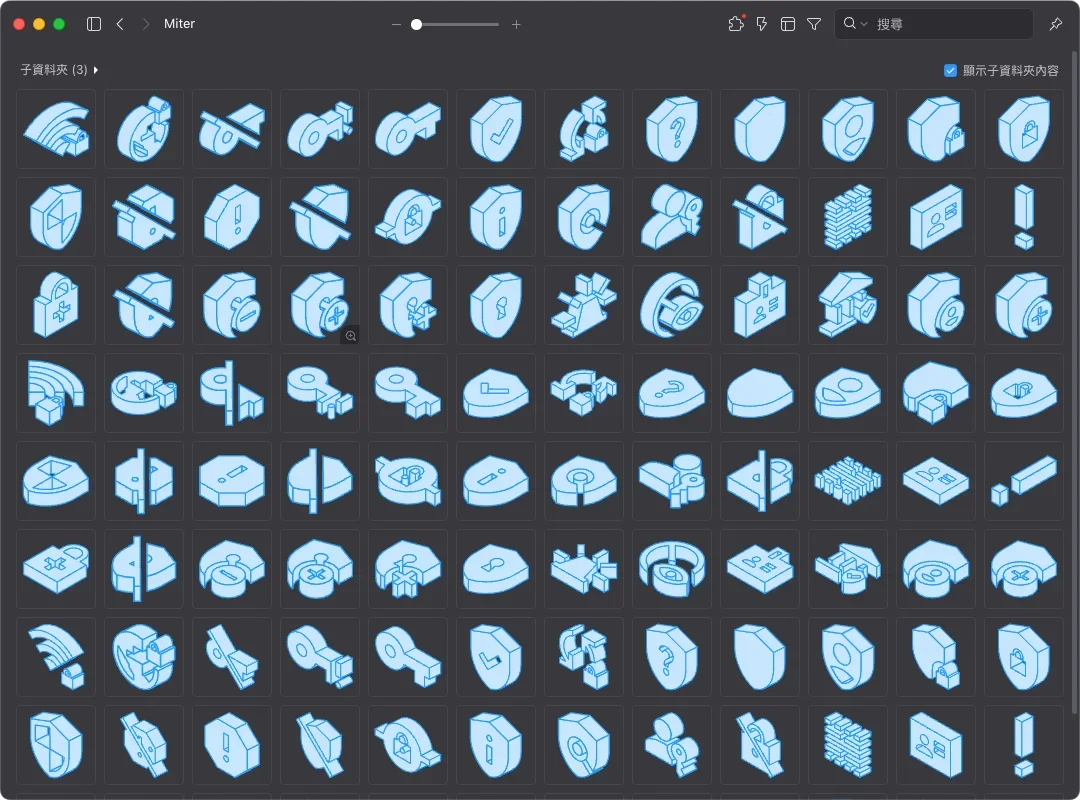The width and height of the screenshot is (1080, 800).
Task: Open the layout view options
Action: coord(788,24)
